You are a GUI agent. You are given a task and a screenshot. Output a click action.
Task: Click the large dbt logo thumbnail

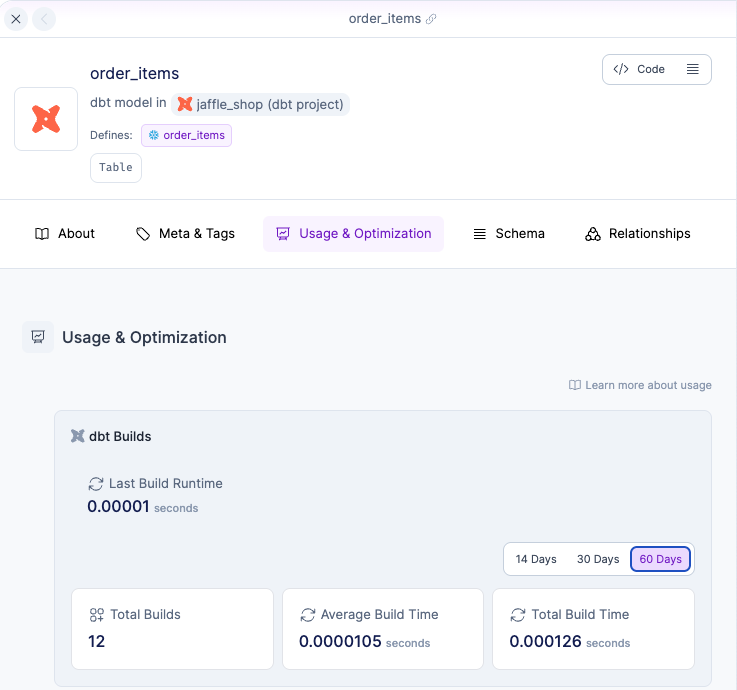click(46, 119)
